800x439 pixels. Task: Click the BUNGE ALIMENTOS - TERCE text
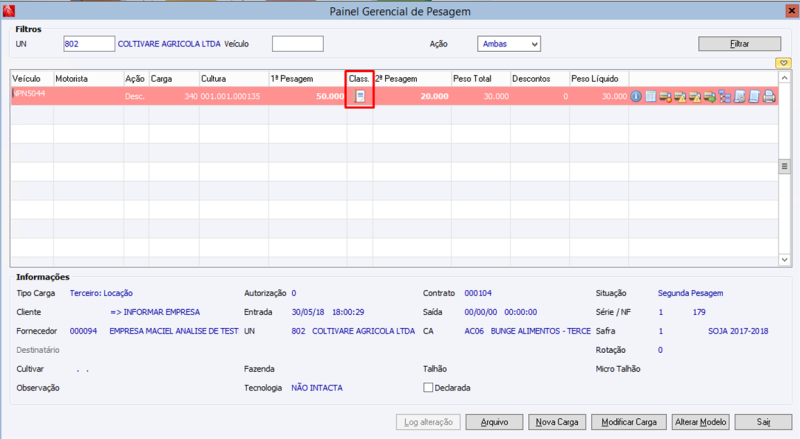[541, 331]
